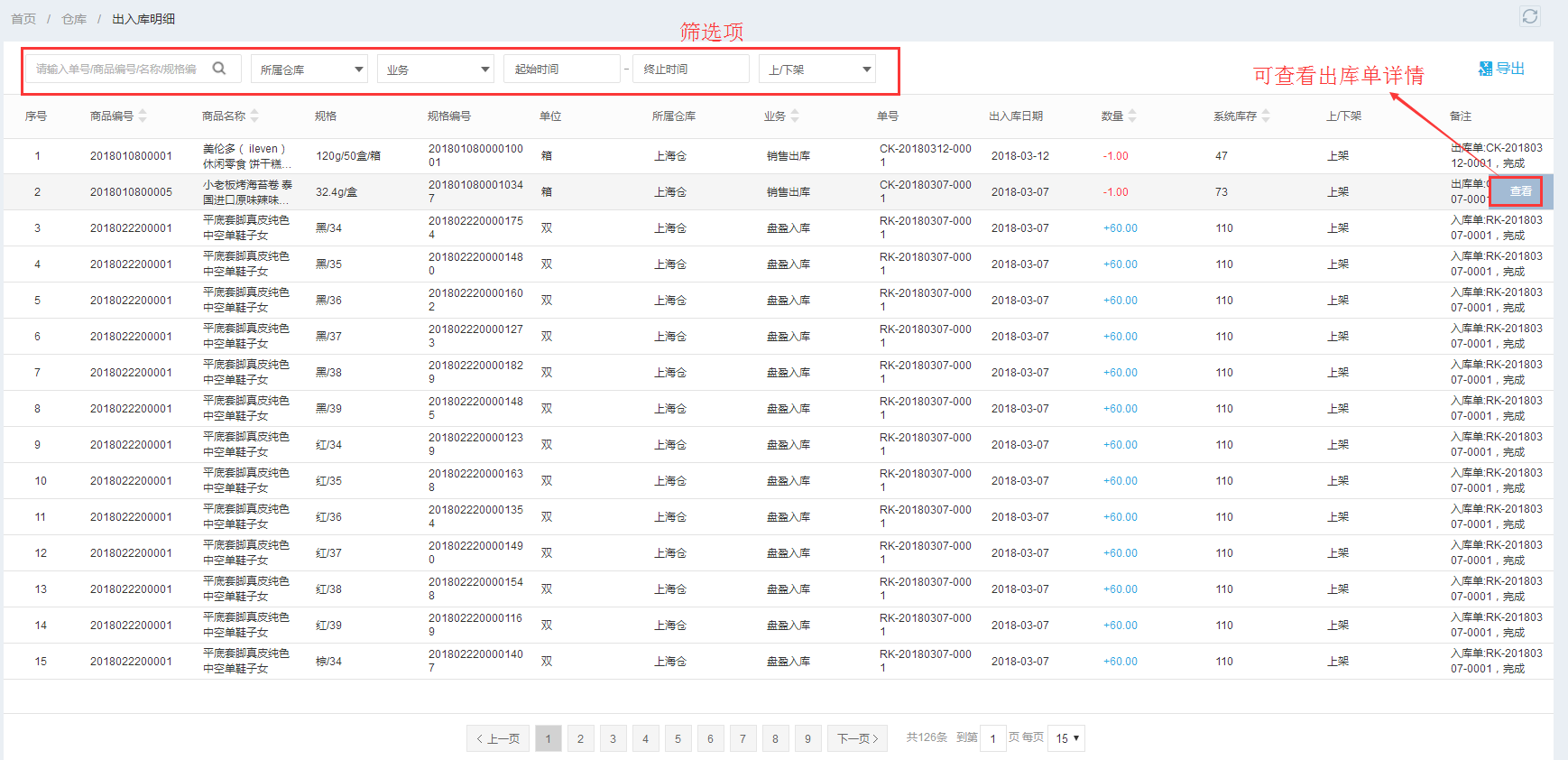Click product code 2018010800001 in row 1
The height and width of the screenshot is (760, 1568).
131,156
